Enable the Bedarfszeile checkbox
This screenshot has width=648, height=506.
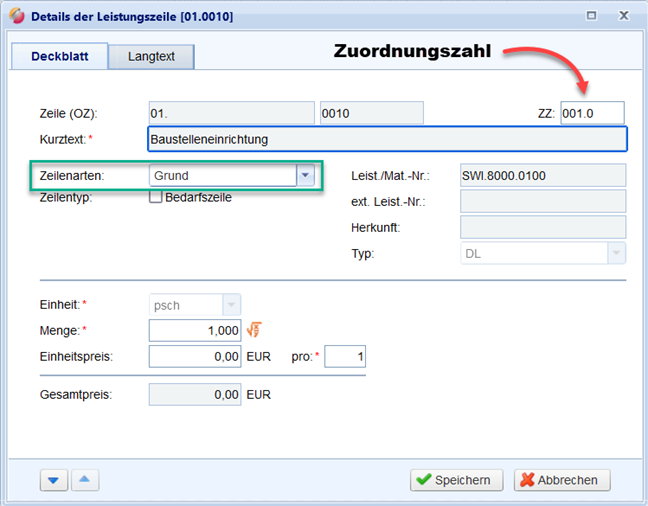[x=156, y=197]
